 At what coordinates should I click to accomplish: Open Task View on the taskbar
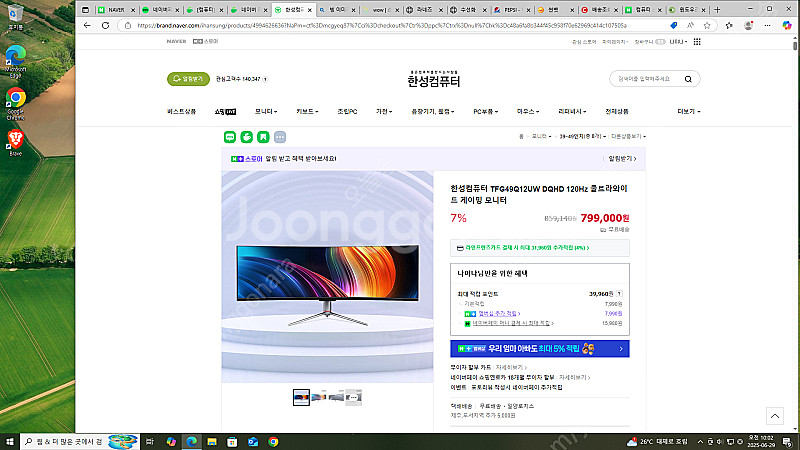coord(149,441)
